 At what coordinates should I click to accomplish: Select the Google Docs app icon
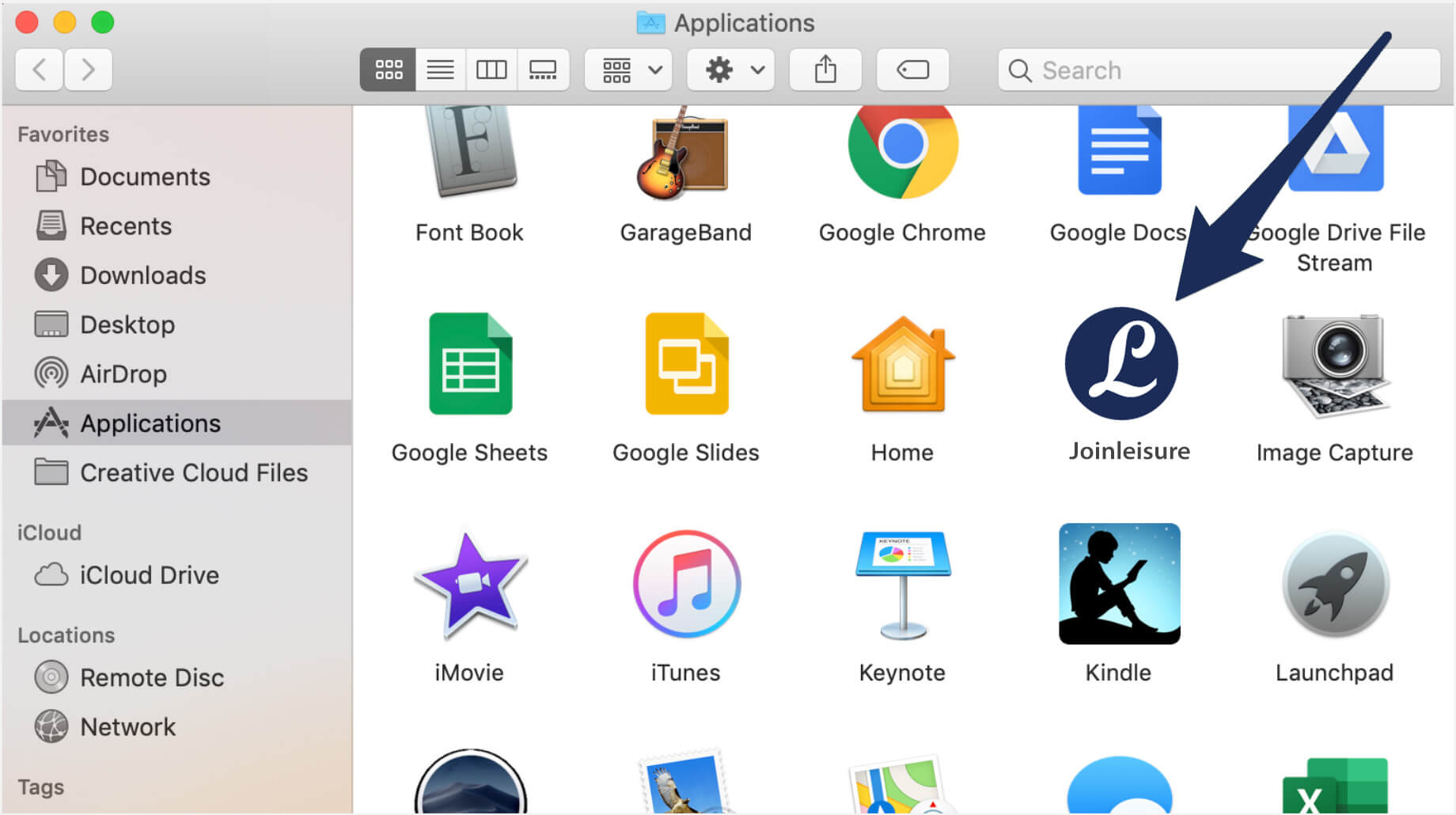[1119, 150]
